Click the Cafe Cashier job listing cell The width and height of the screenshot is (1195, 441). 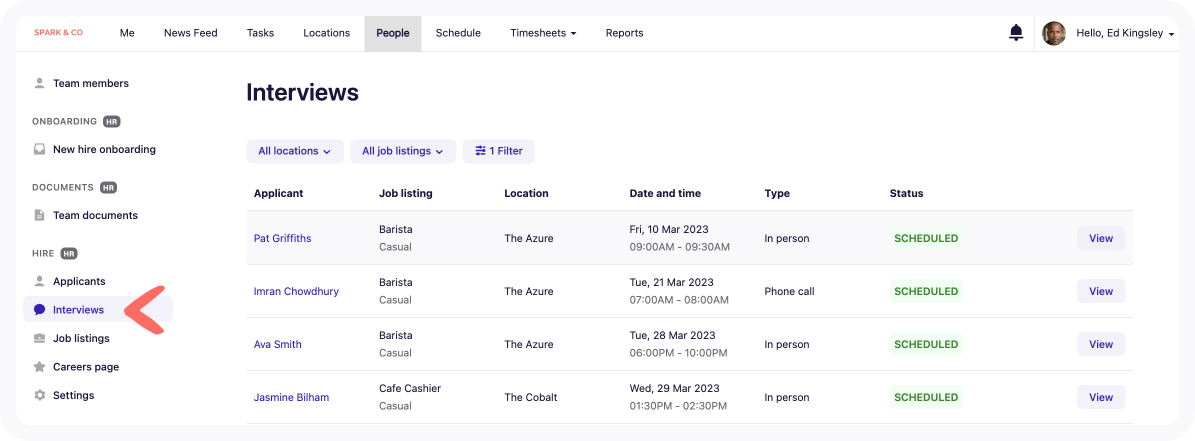point(410,388)
